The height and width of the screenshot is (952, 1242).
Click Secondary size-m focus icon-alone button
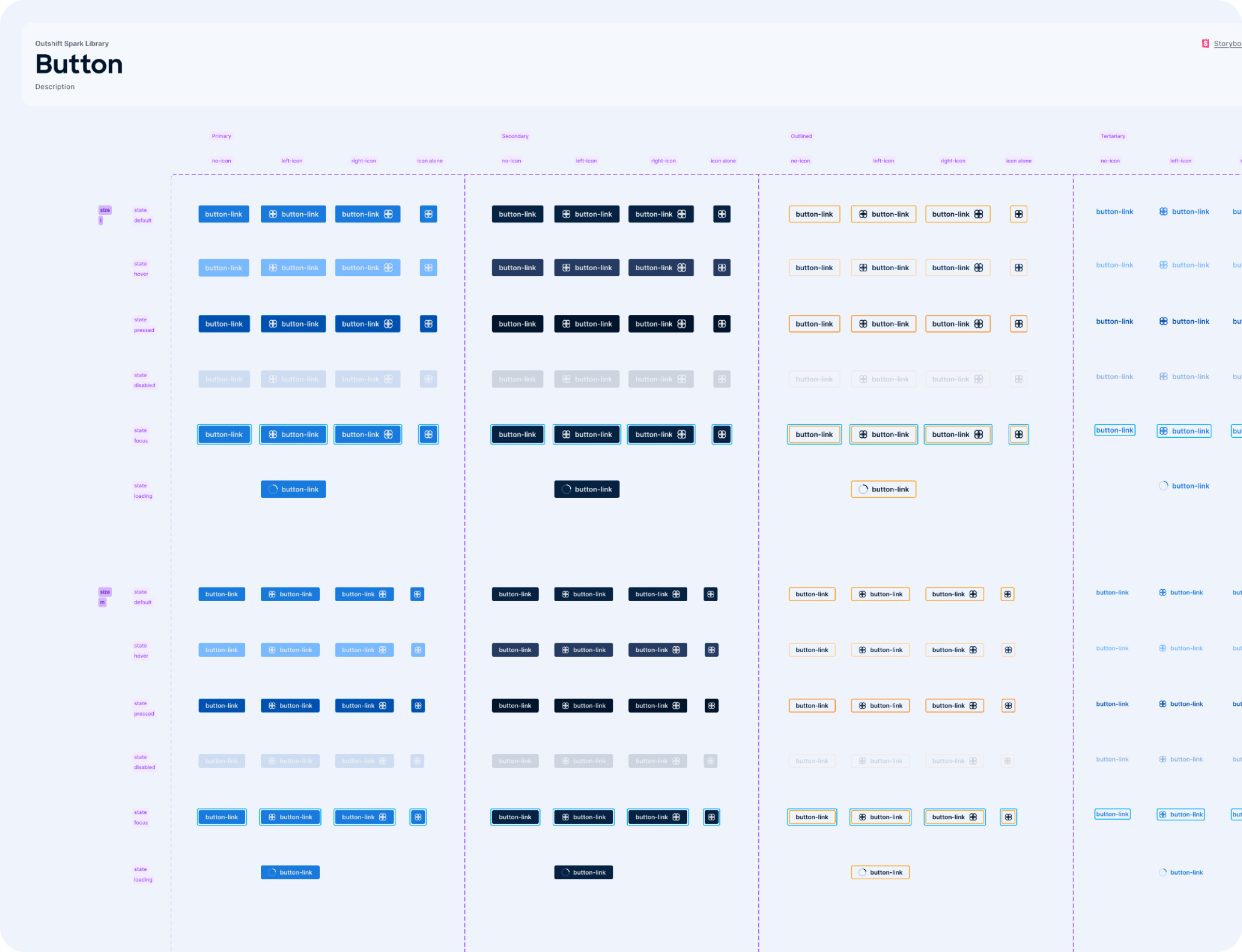712,817
